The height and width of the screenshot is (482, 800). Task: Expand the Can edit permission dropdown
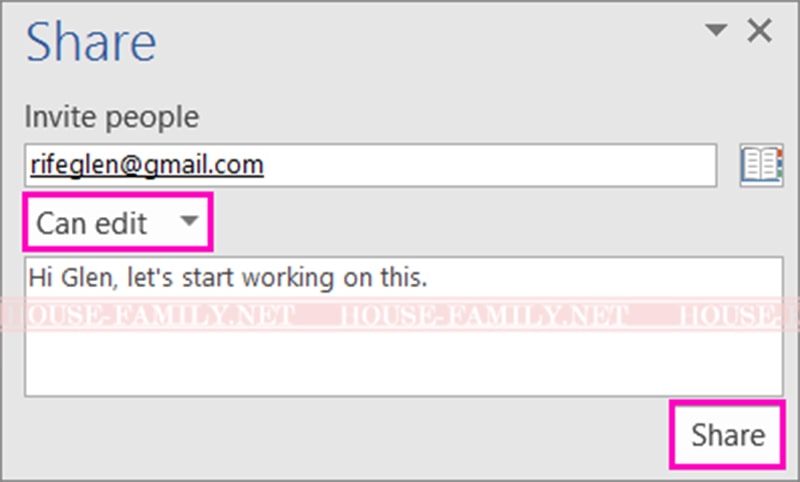(x=118, y=222)
